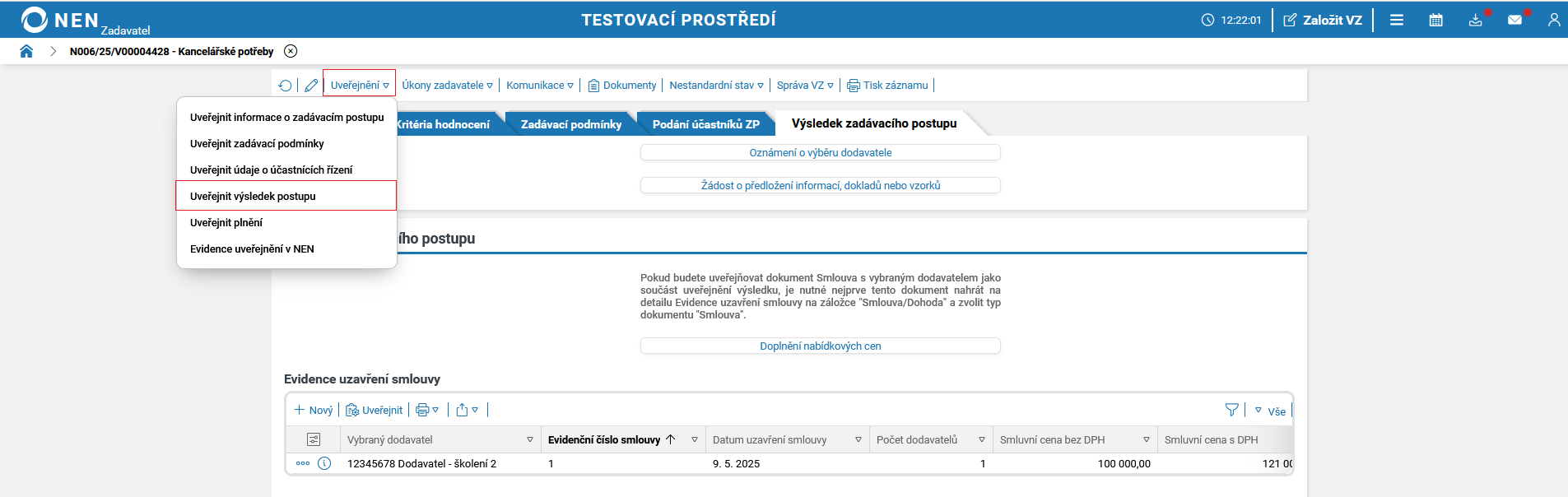Click the breadcrumb chevron arrow
This screenshot has height=497, width=1568.
(x=53, y=51)
